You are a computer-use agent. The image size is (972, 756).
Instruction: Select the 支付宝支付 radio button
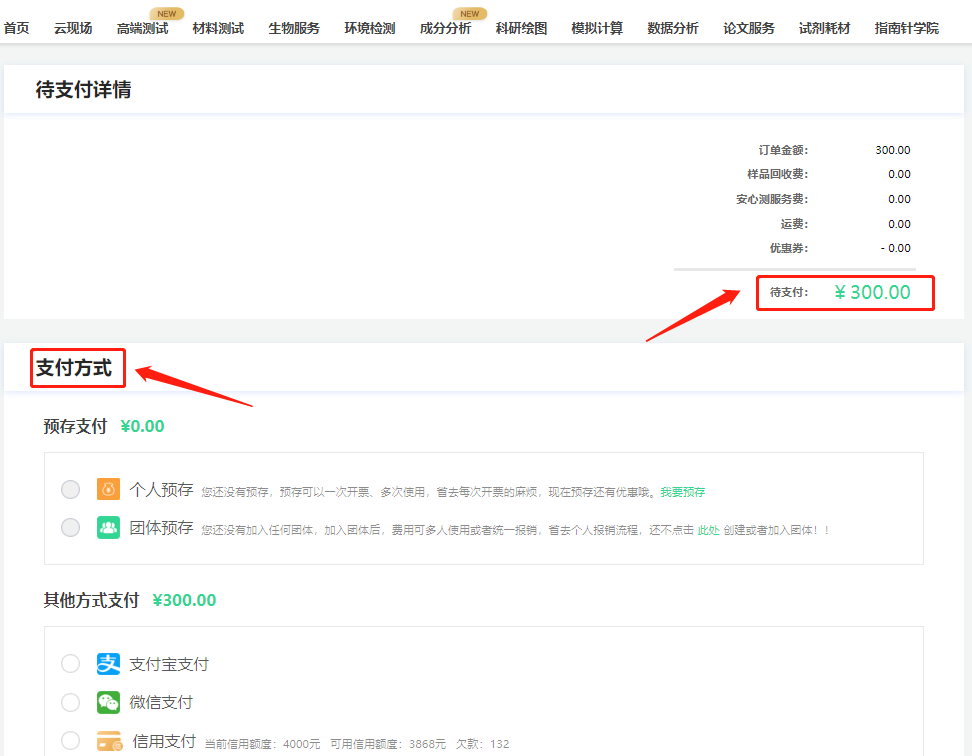[x=70, y=663]
